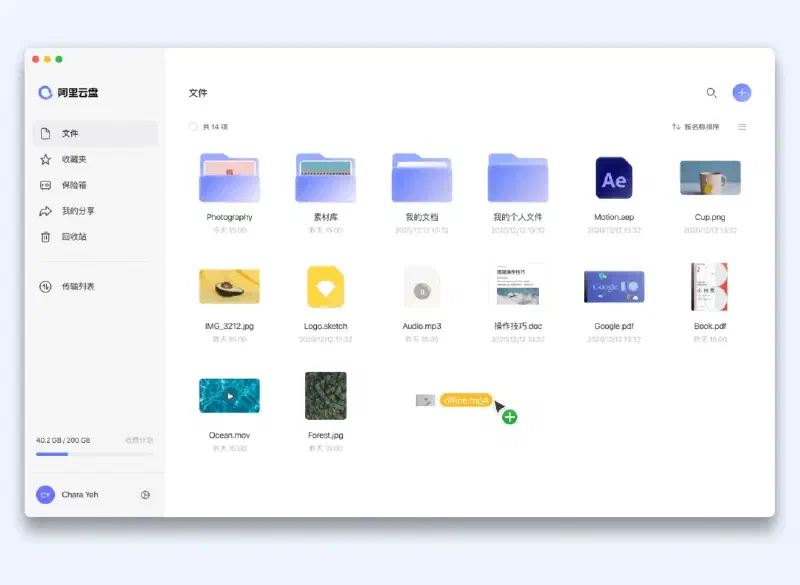Select the Photography folder

point(230,177)
